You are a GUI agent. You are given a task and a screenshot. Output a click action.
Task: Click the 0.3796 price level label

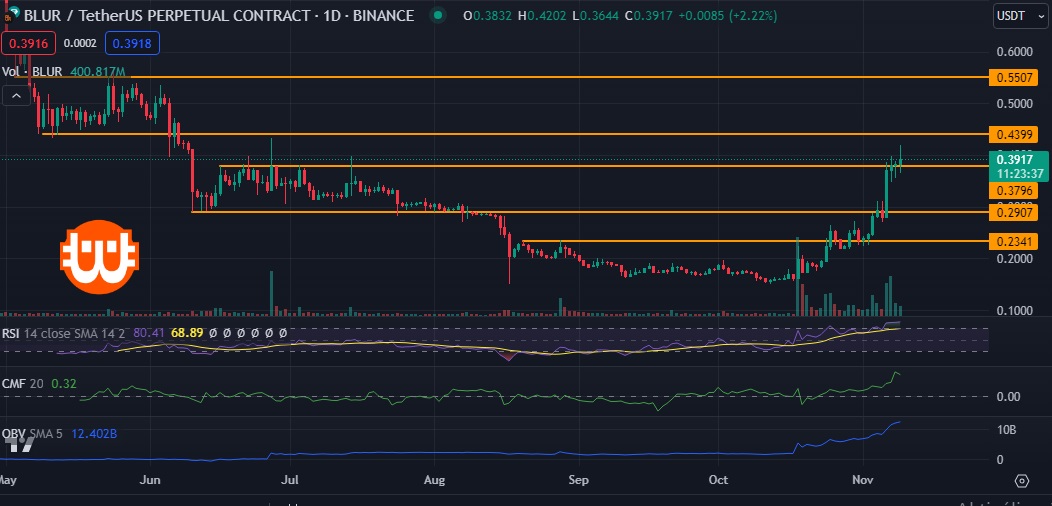coord(1013,191)
